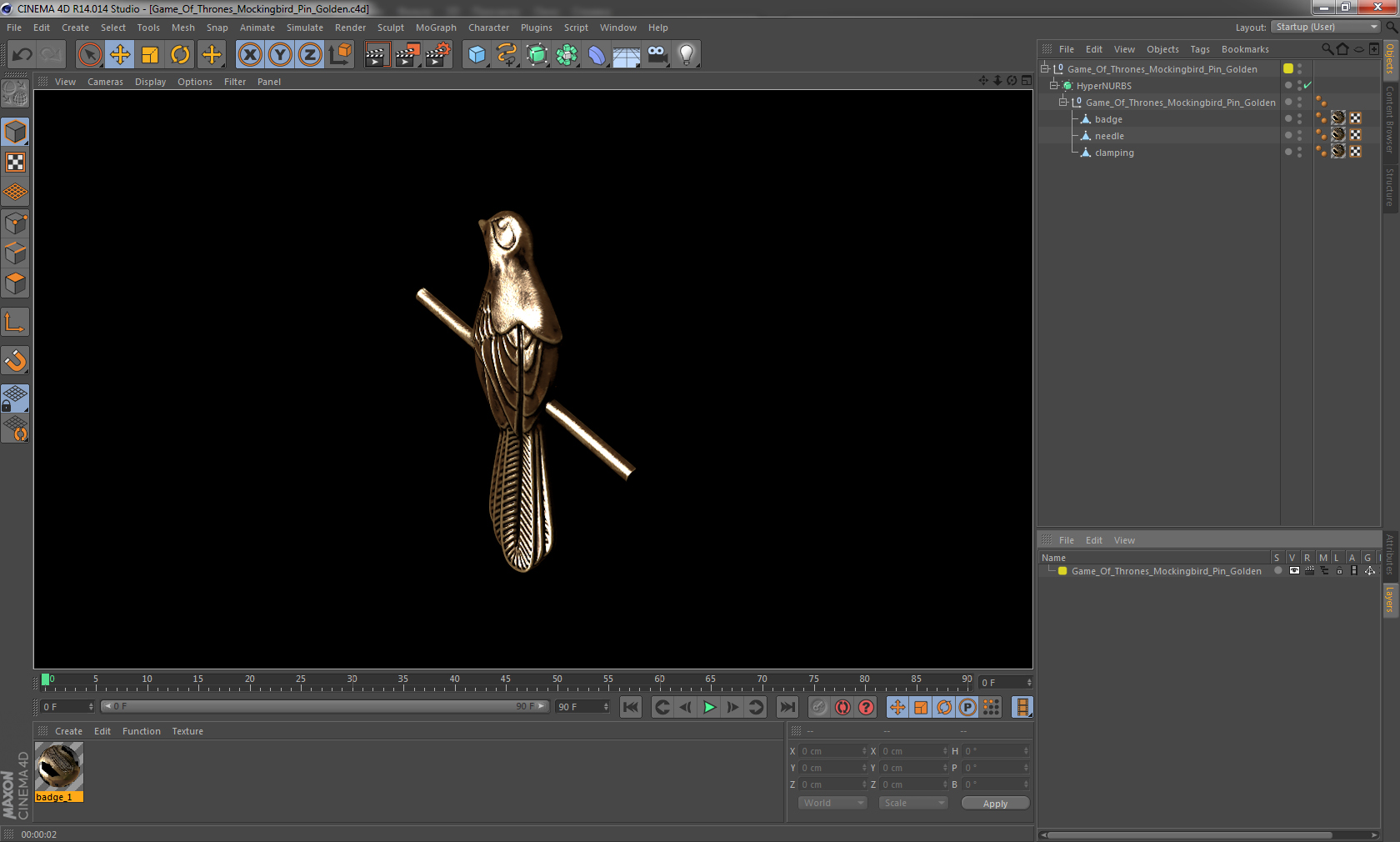Click the timeline end frame 90 F field

583,706
